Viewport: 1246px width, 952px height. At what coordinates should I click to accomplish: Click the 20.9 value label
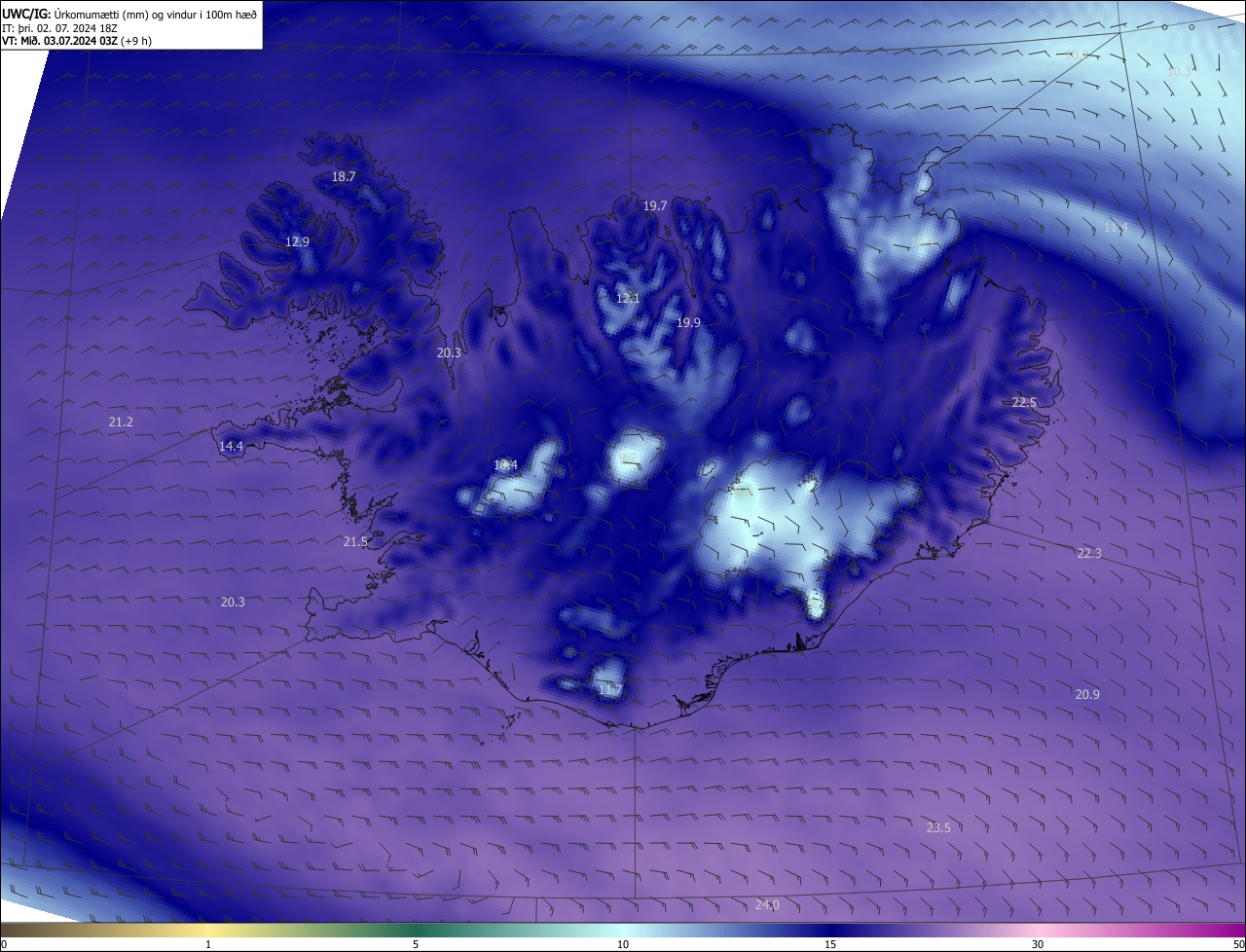pyautogui.click(x=1087, y=695)
